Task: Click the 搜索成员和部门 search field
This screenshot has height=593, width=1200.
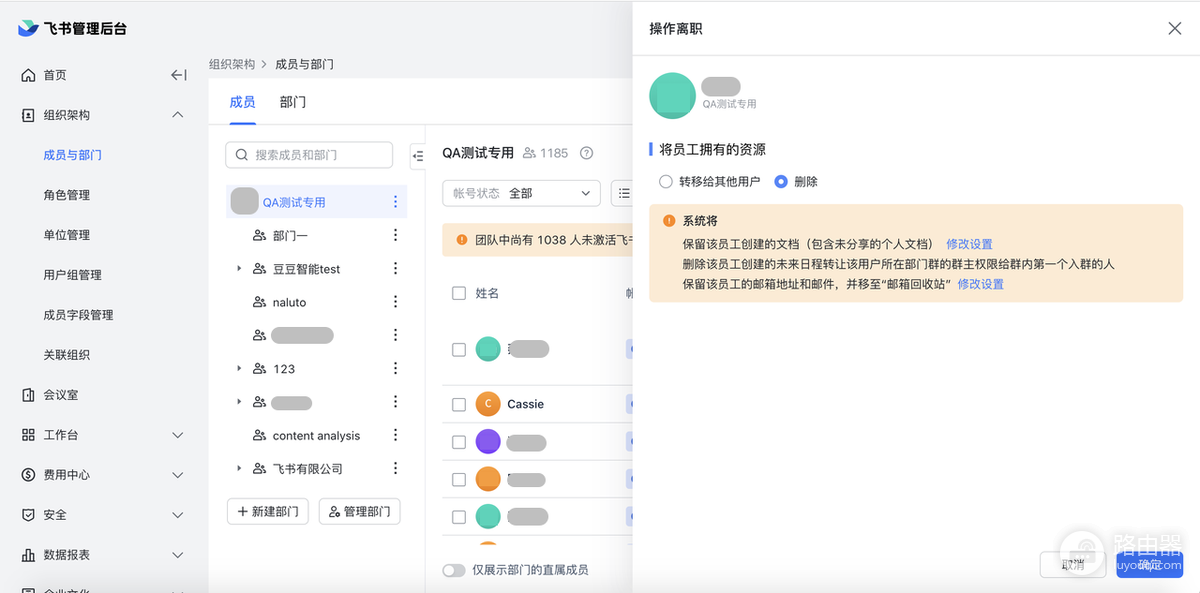Action: pyautogui.click(x=310, y=155)
